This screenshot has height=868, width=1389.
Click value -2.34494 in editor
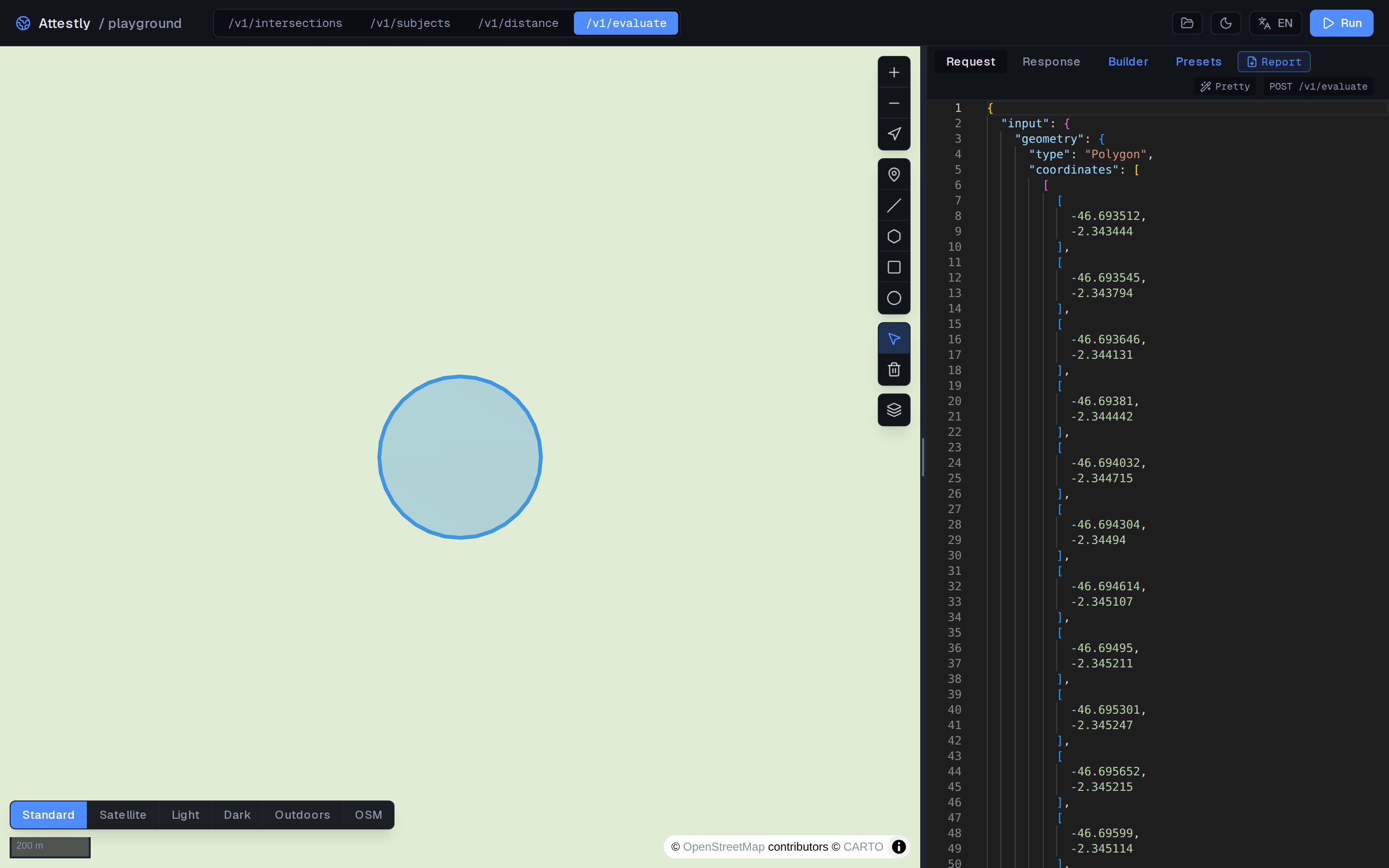[1098, 540]
